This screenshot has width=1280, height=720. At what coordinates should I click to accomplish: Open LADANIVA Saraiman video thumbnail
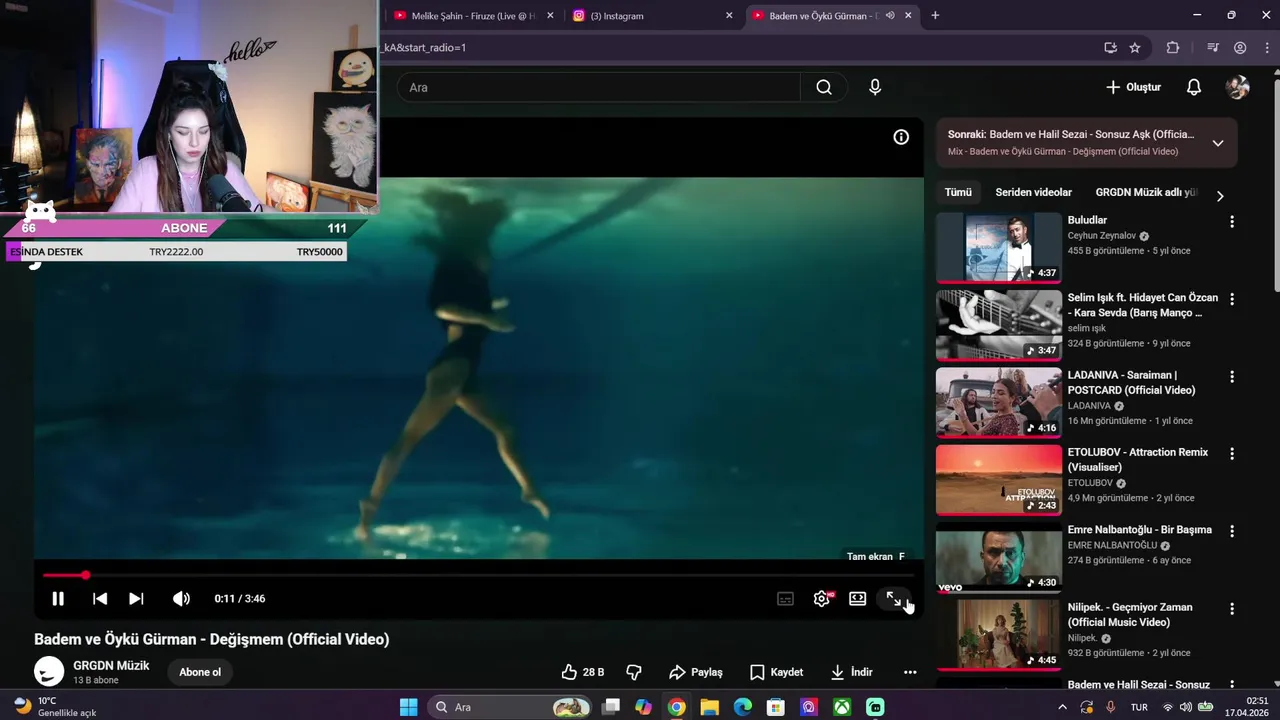point(999,402)
